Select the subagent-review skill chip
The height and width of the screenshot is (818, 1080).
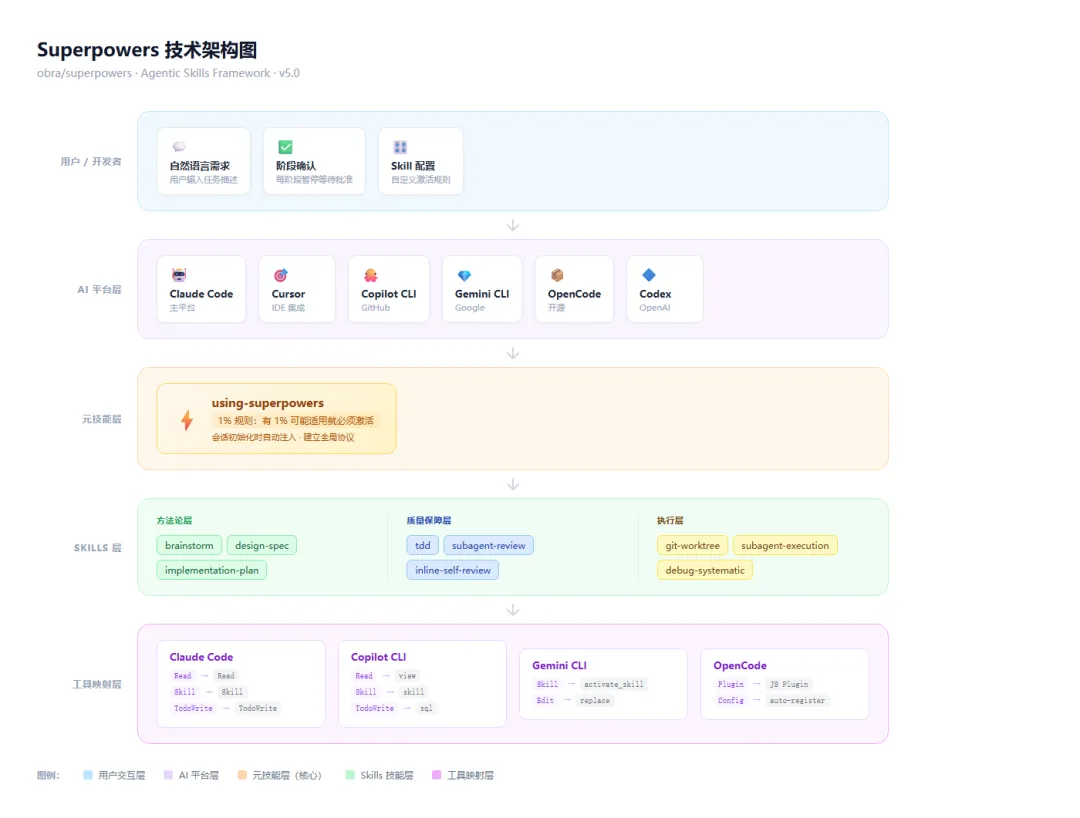coord(488,545)
